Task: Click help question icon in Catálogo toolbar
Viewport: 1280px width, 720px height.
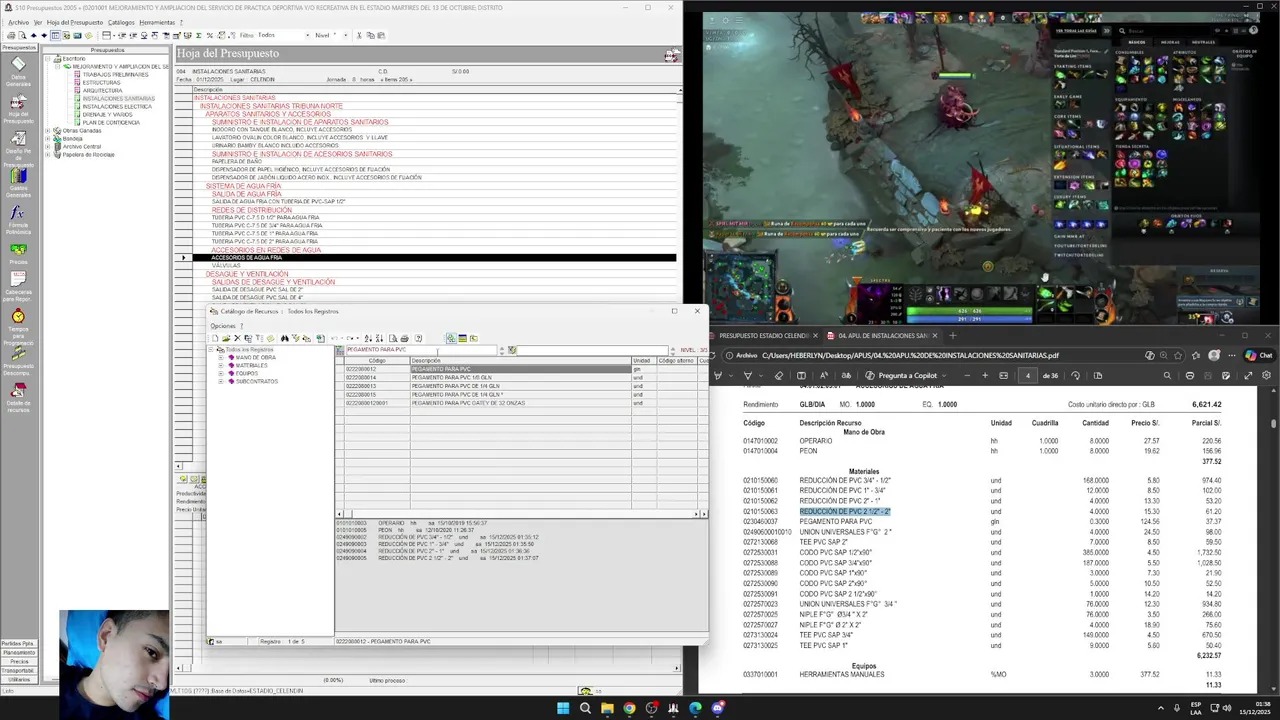Action: click(x=418, y=338)
